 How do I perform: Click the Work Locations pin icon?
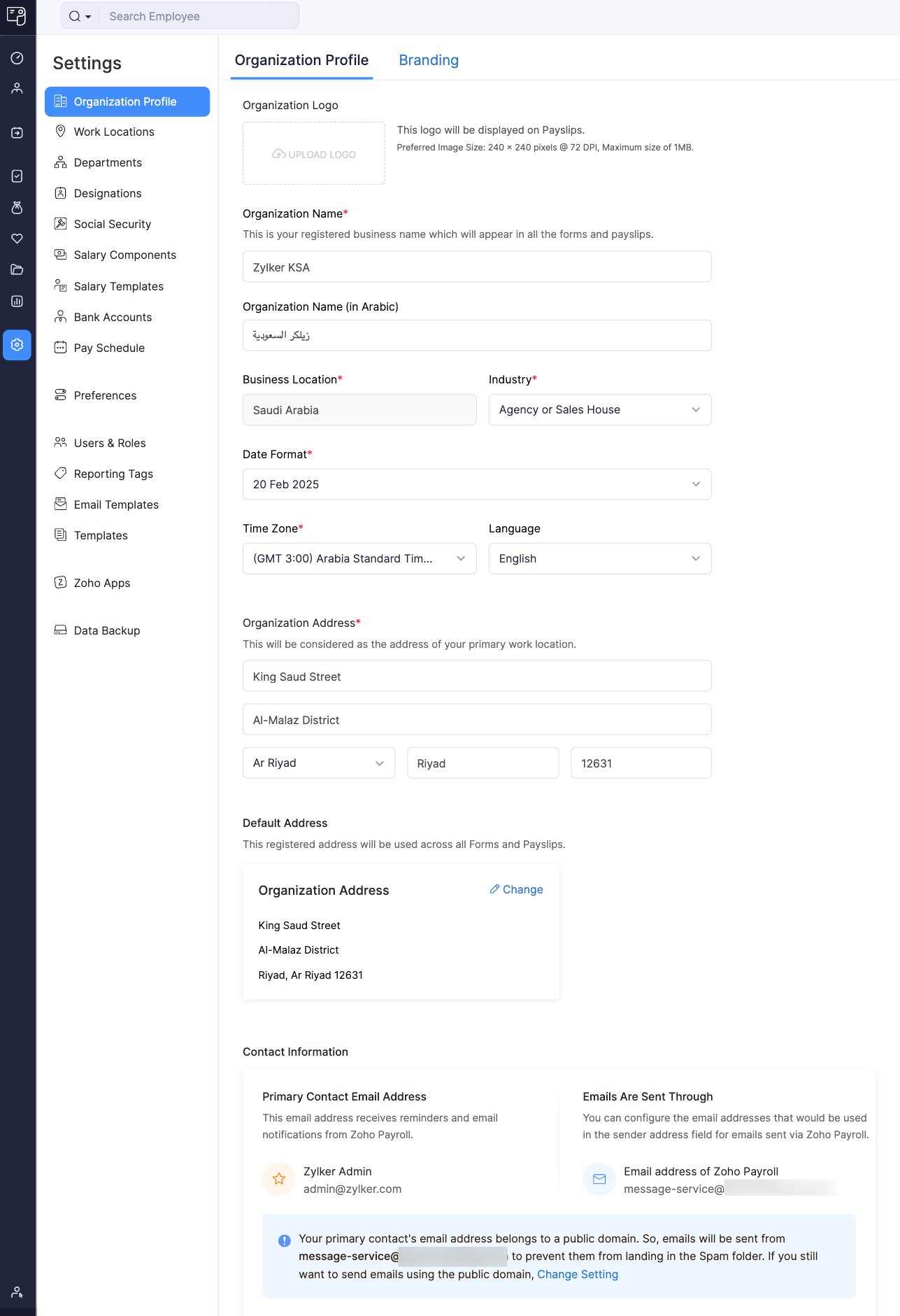pyautogui.click(x=61, y=132)
